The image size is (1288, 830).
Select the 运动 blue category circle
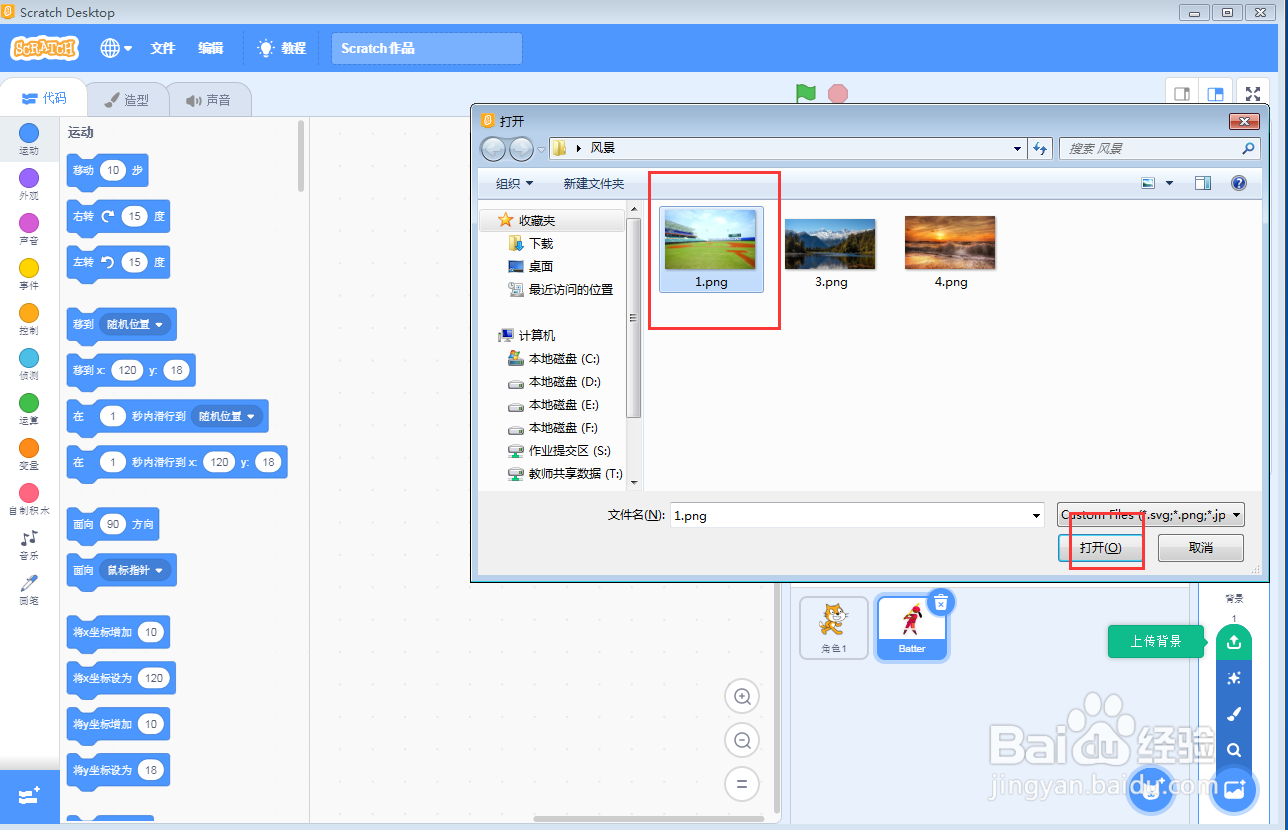pos(29,133)
